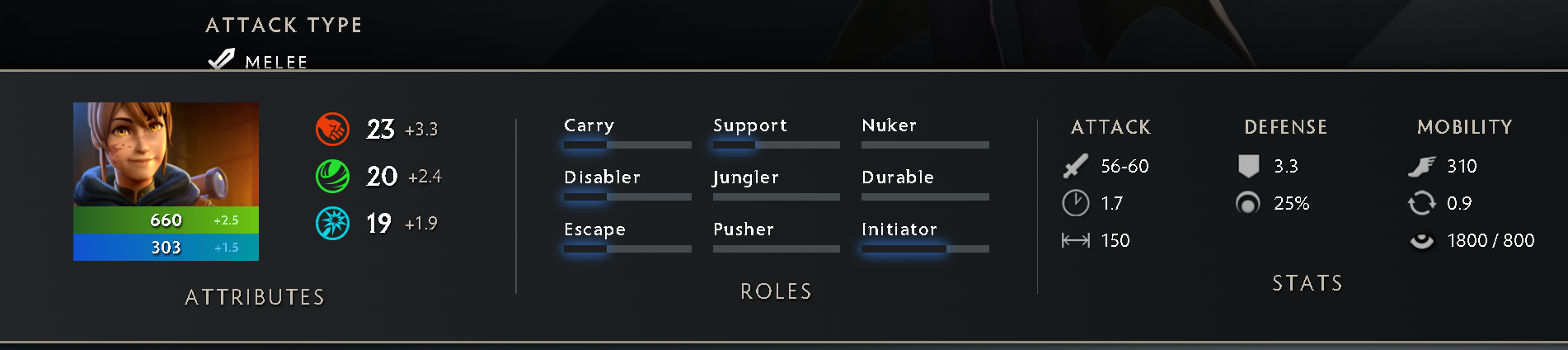Screen dimensions: 1568x350
Task: Click the blue mana bar showing 303
Action: [166, 247]
